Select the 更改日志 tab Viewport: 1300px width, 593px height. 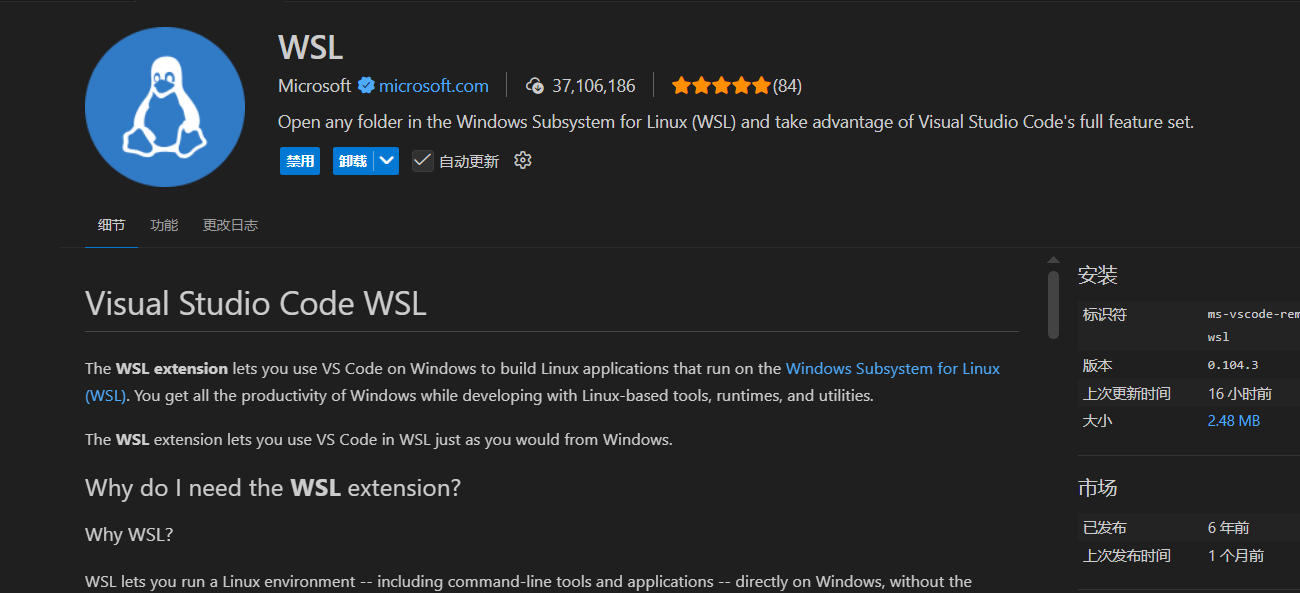click(230, 225)
